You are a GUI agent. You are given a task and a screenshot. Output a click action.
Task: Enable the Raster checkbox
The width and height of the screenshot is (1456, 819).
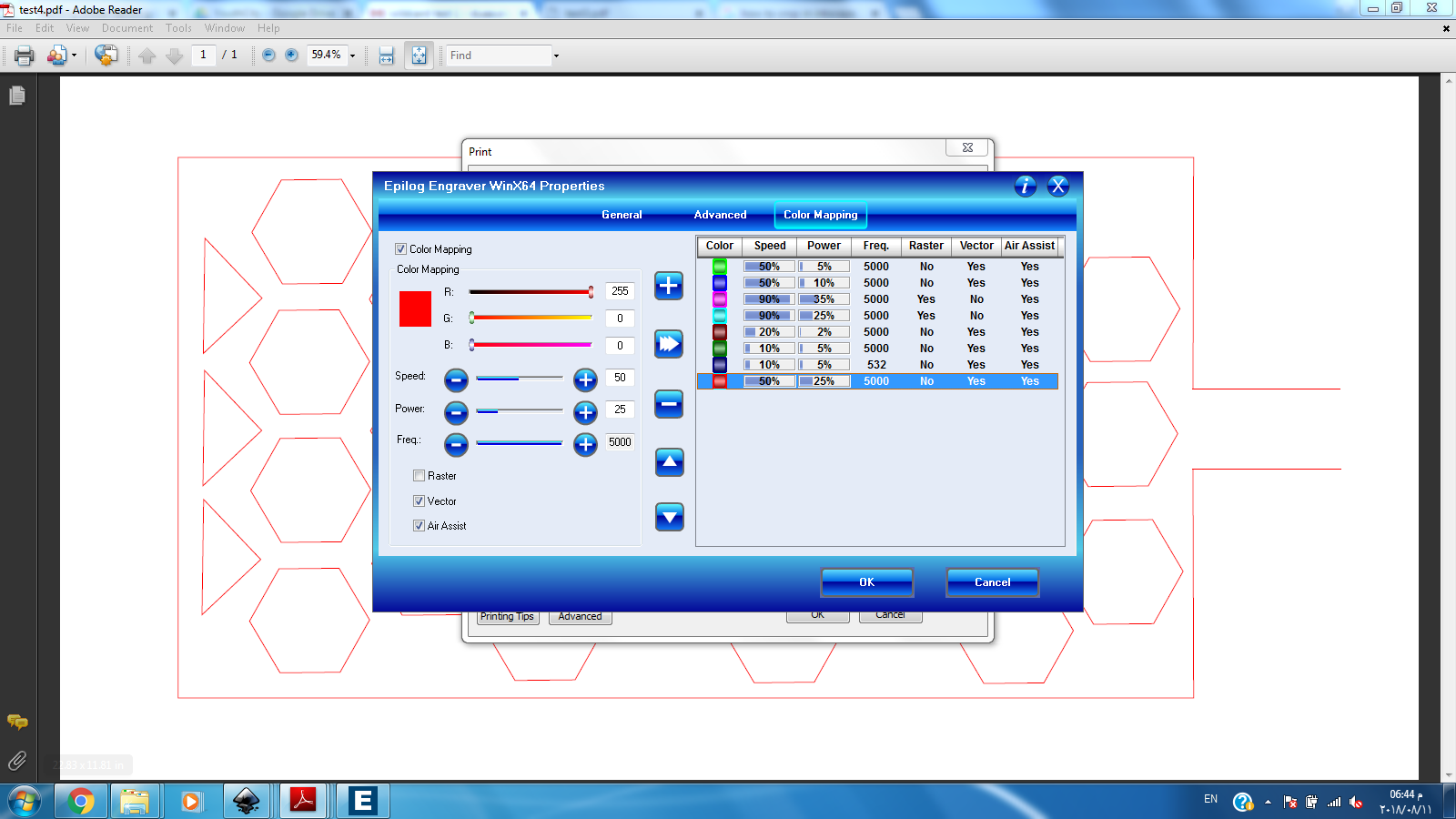click(419, 476)
